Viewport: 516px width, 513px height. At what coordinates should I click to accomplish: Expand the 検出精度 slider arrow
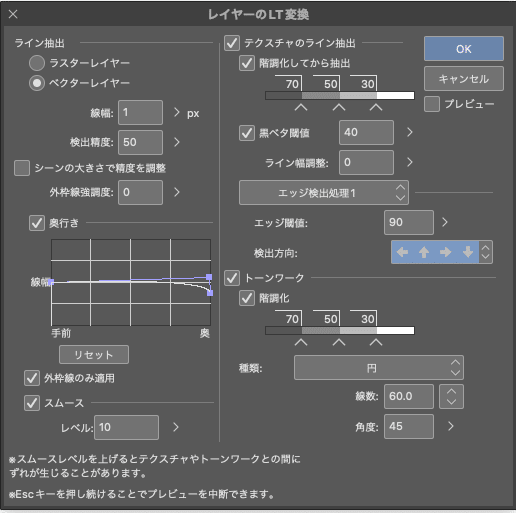pos(177,142)
